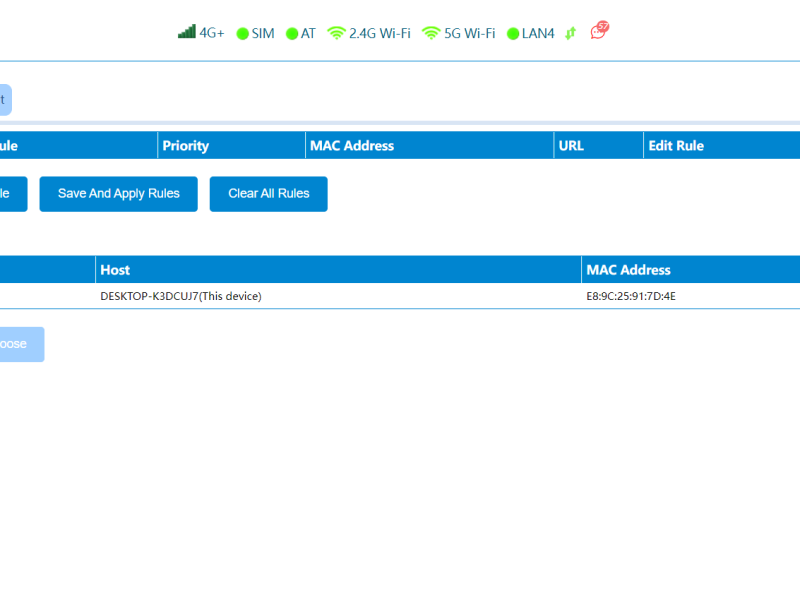Click the MAC address E8:9C:25:91:7D:4E
The image size is (800, 600).
click(x=631, y=296)
